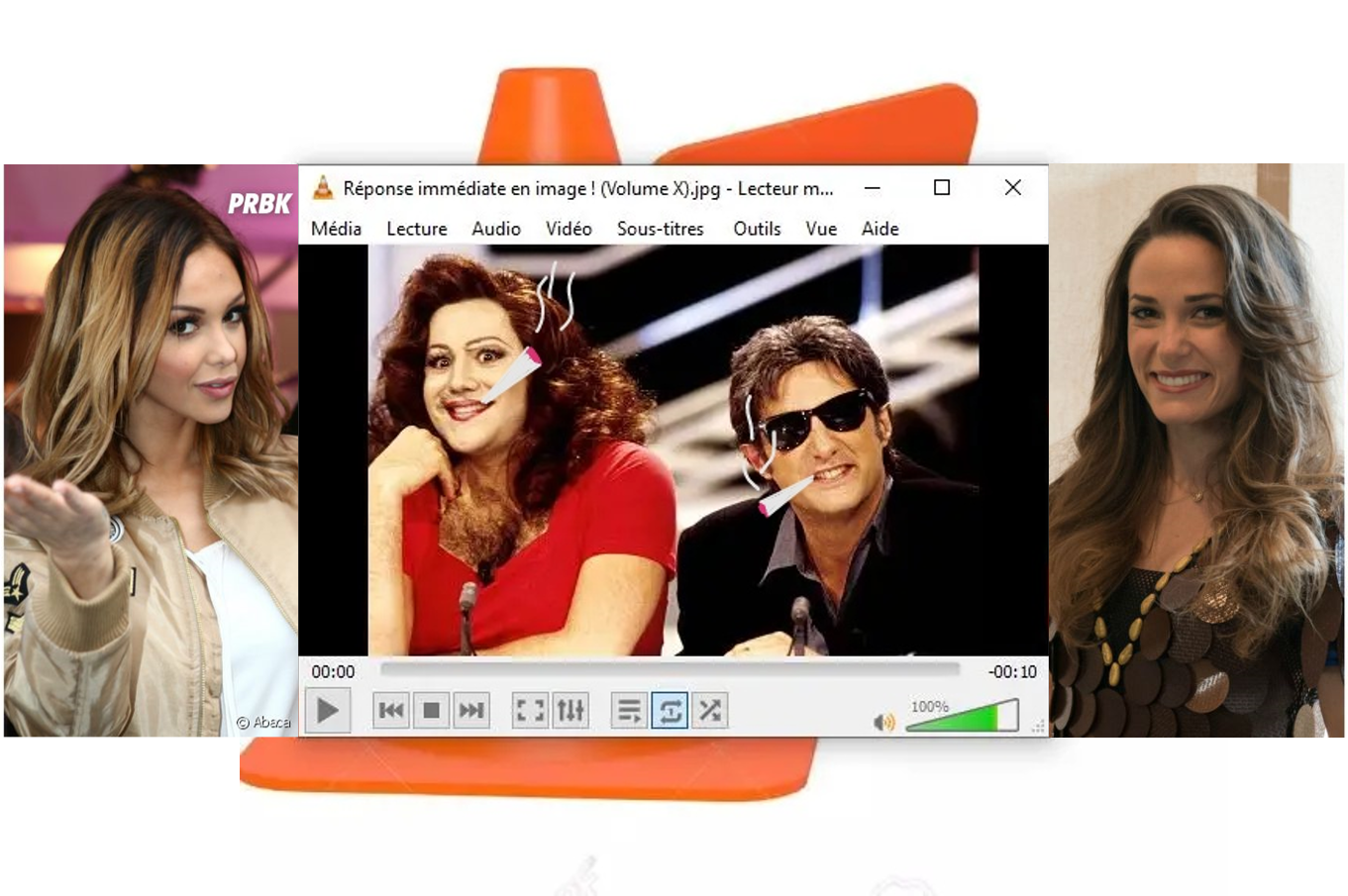Open the Lecture menu
Viewport: 1348px width, 896px height.
pos(416,229)
